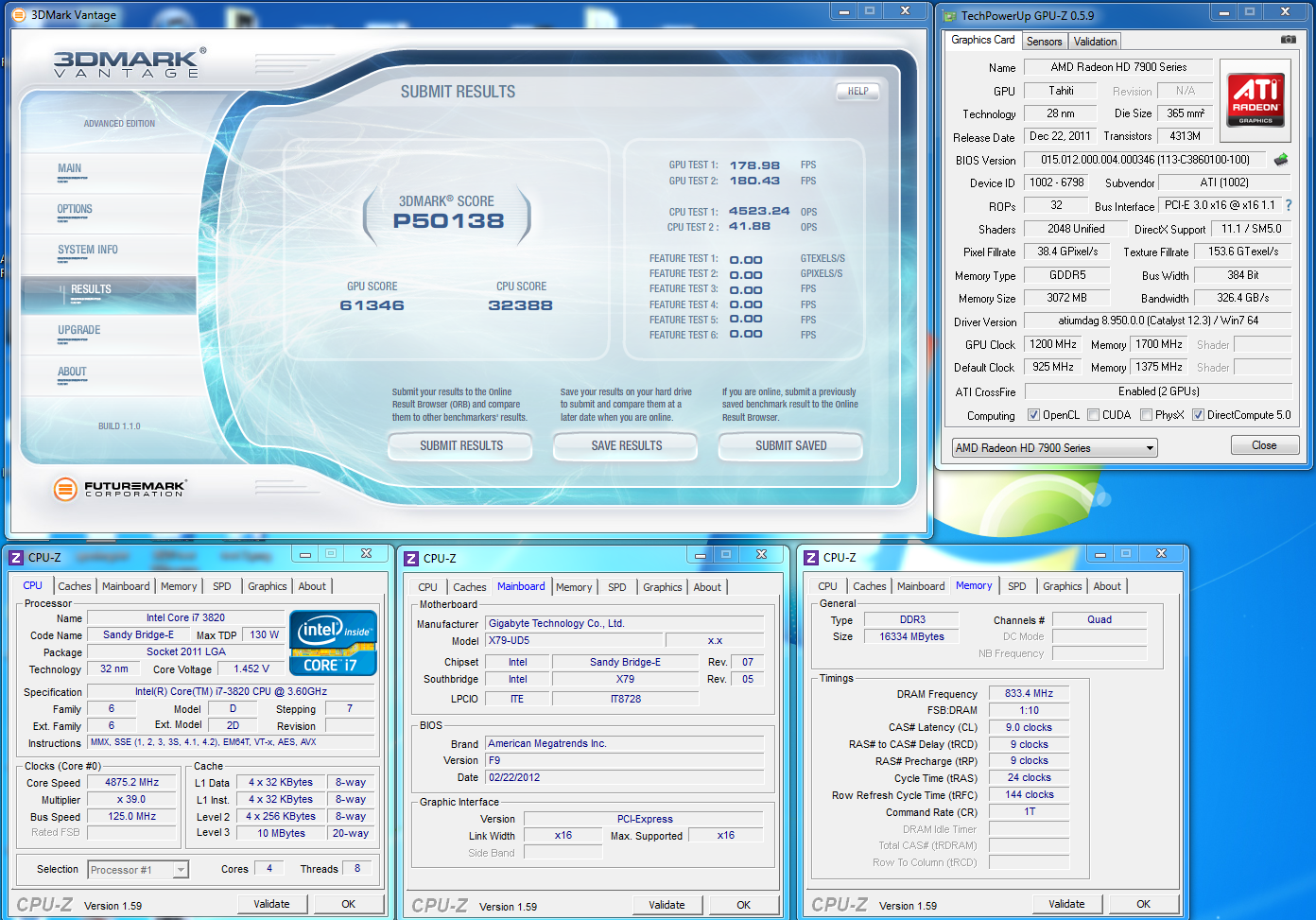Click OK in the CPU-Z Mainboard window

744,905
